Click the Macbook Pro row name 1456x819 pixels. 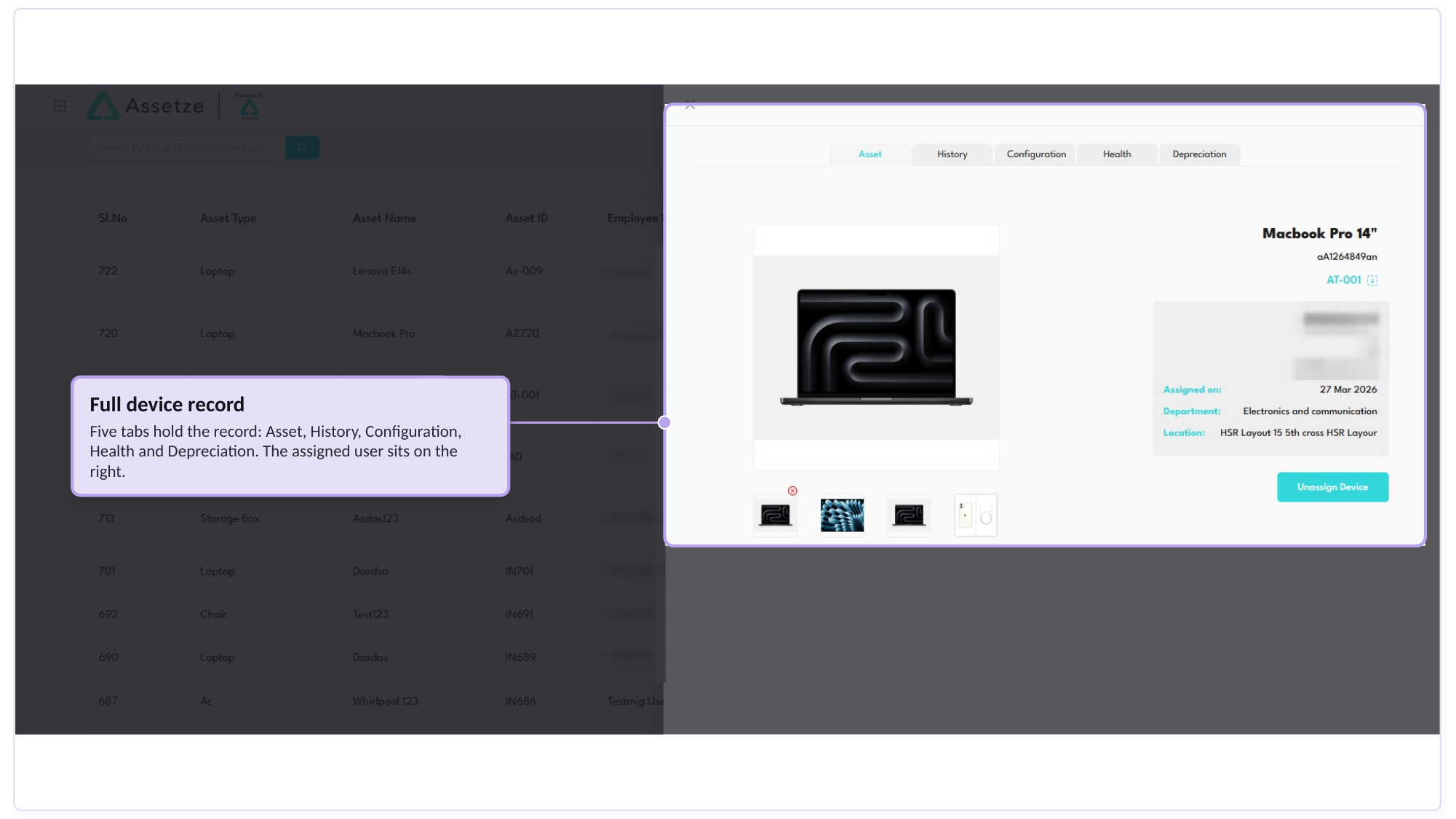point(383,333)
